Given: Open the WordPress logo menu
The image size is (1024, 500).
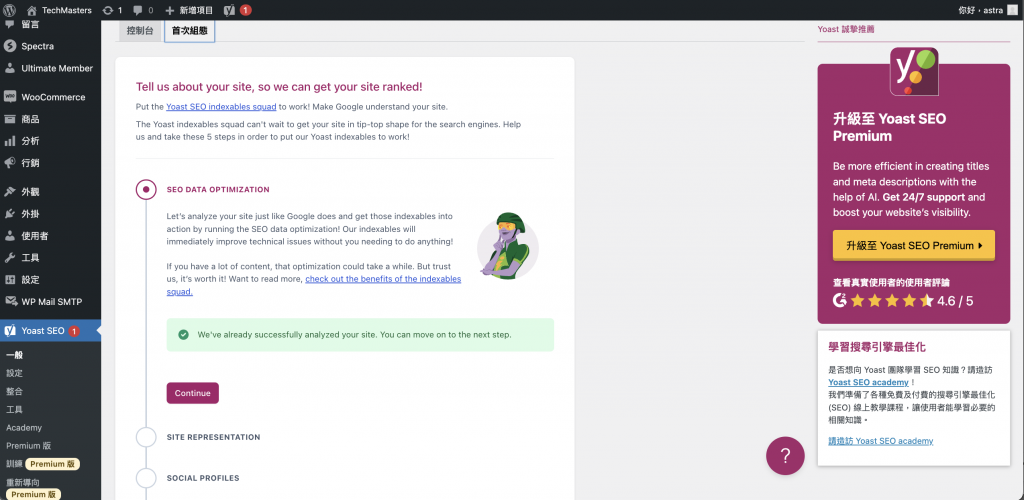Looking at the screenshot, I should click(10, 10).
